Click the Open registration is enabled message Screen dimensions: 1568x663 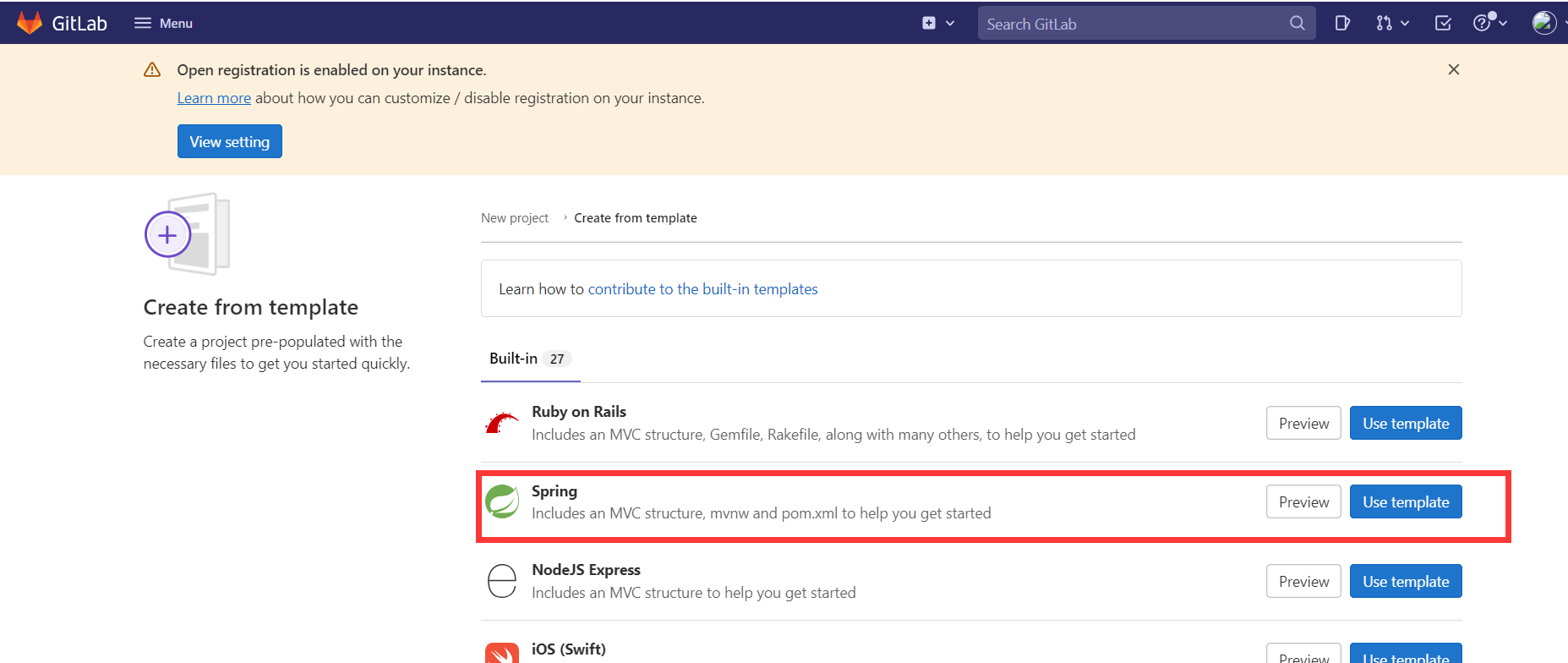point(331,70)
